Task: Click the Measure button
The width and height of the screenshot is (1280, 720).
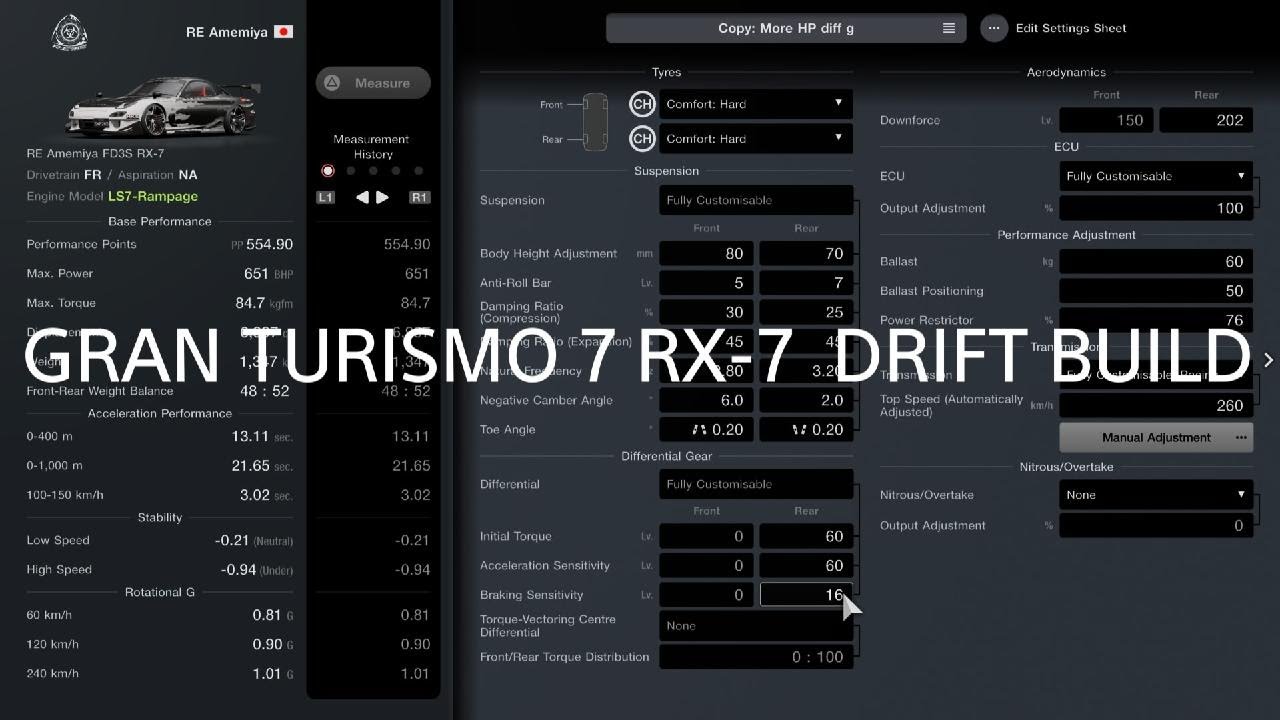Action: 373,83
